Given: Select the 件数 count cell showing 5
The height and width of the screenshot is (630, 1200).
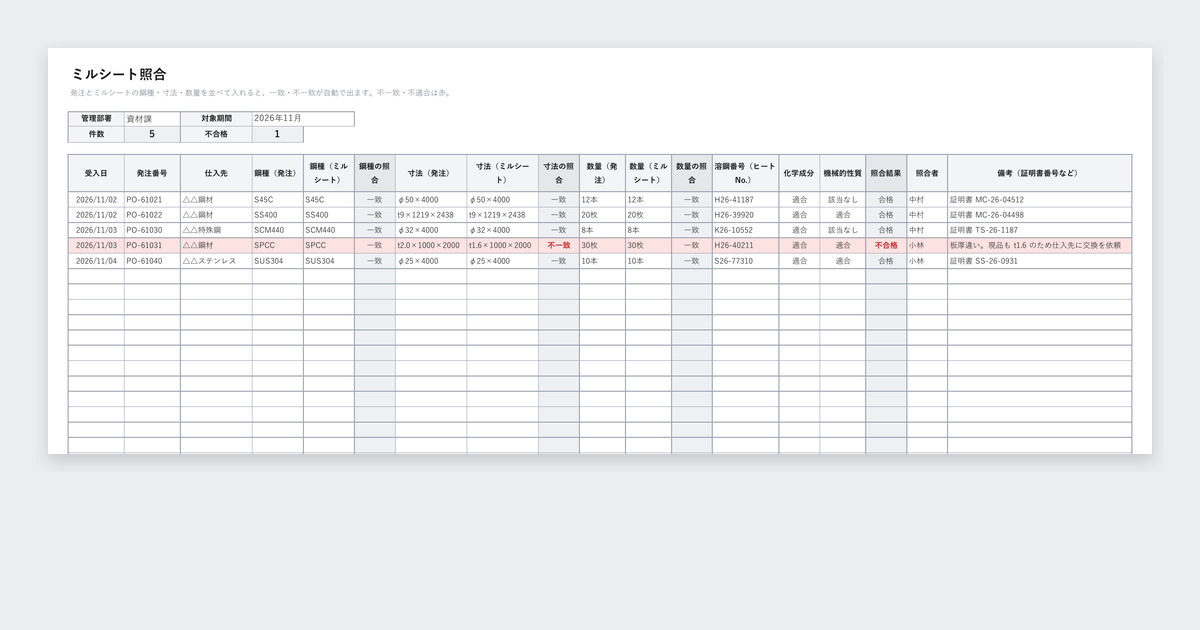Looking at the screenshot, I should pyautogui.click(x=152, y=134).
